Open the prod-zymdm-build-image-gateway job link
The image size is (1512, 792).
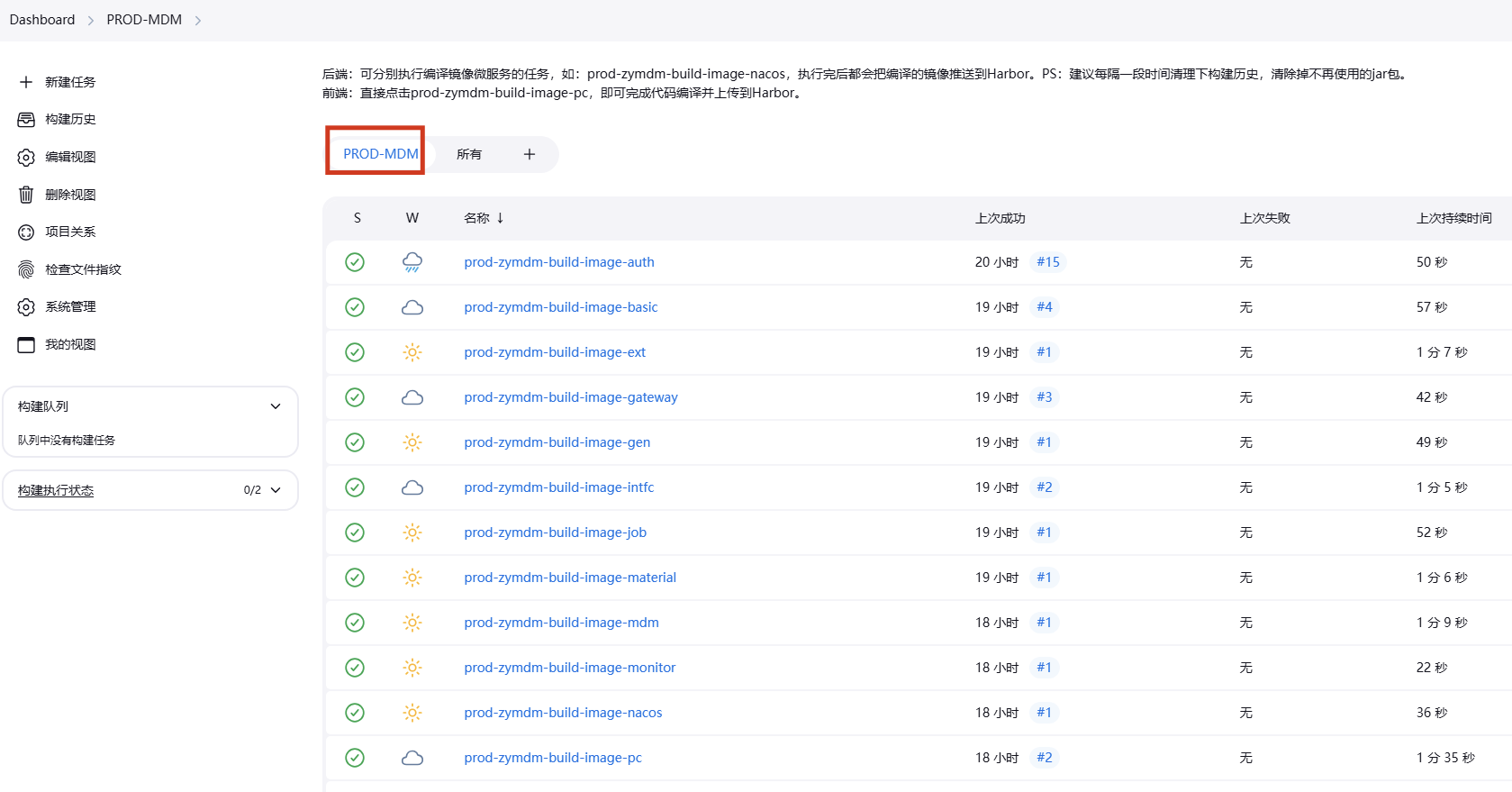point(571,397)
